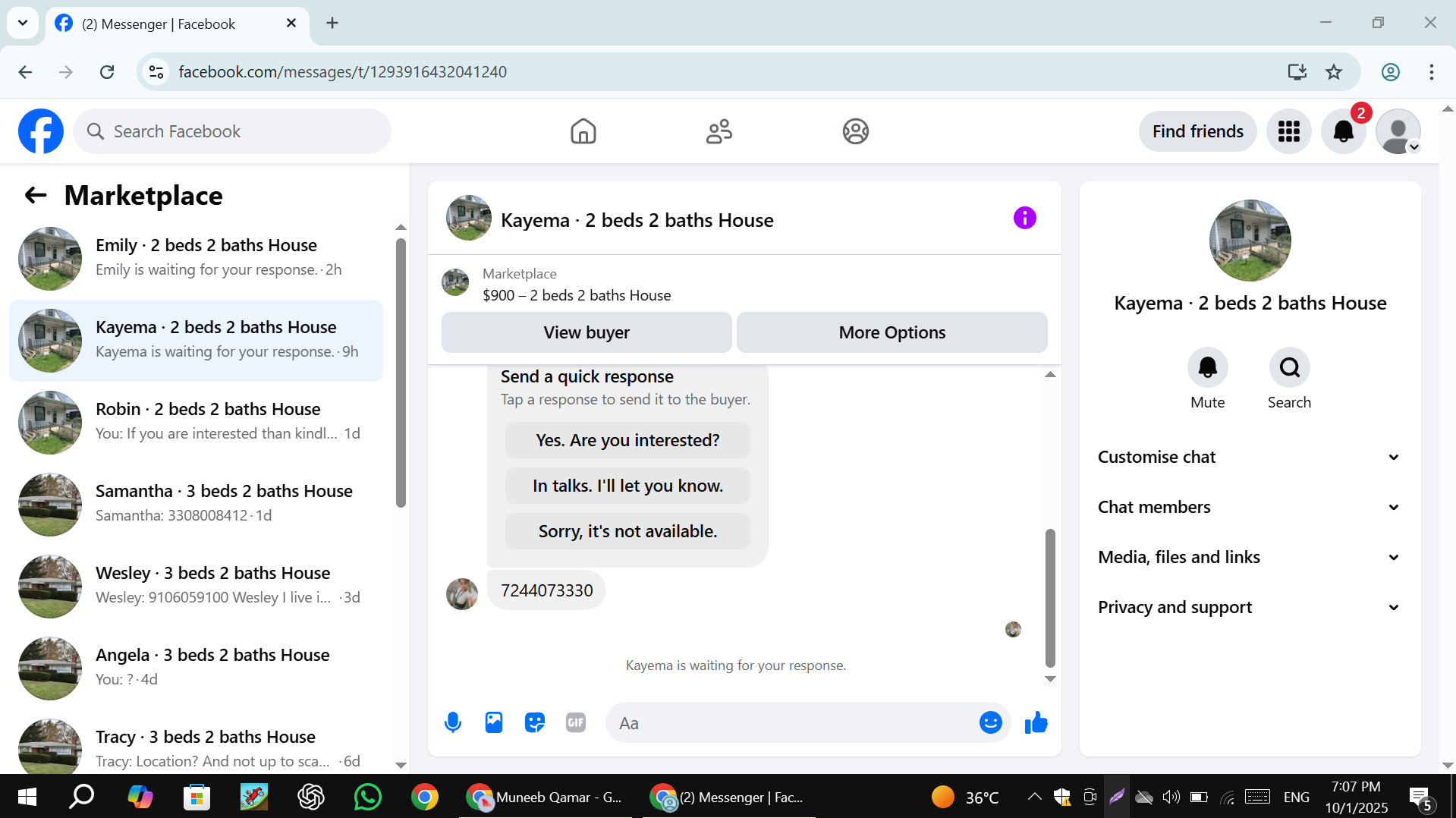Open the tab search dropdown
Image resolution: width=1456 pixels, height=818 pixels.
23,23
